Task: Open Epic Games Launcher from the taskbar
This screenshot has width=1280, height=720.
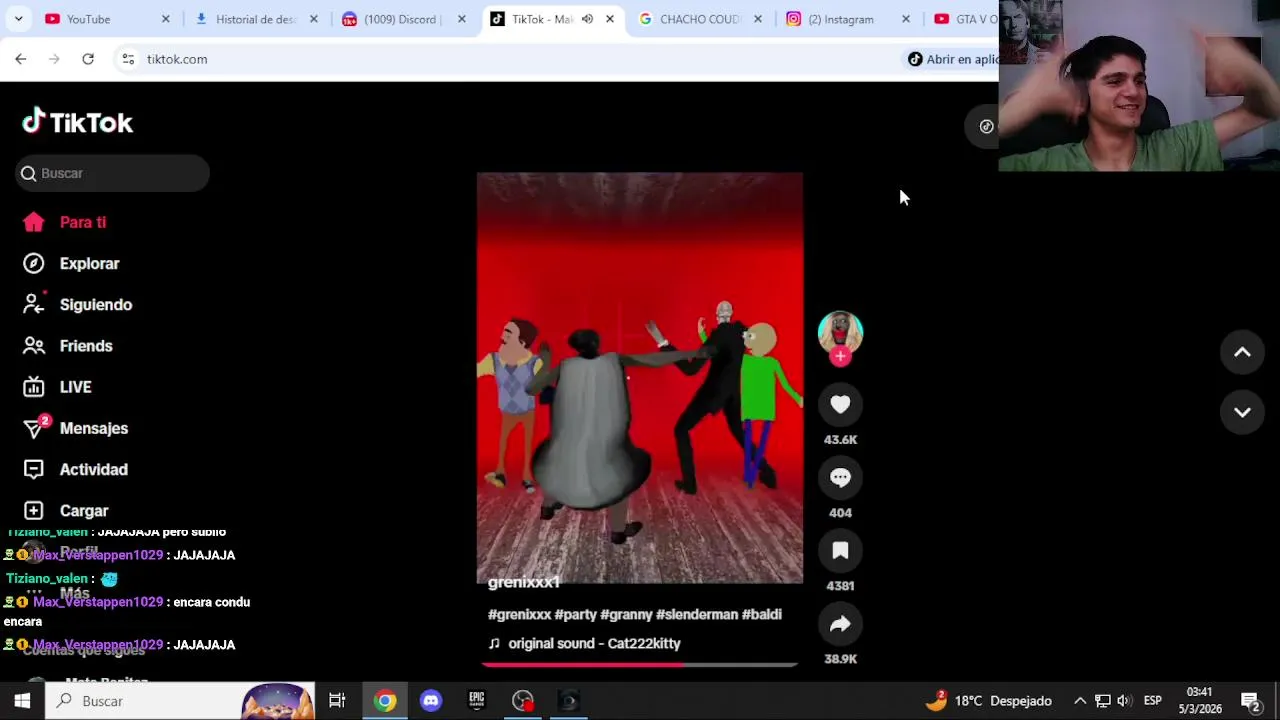Action: (477, 701)
